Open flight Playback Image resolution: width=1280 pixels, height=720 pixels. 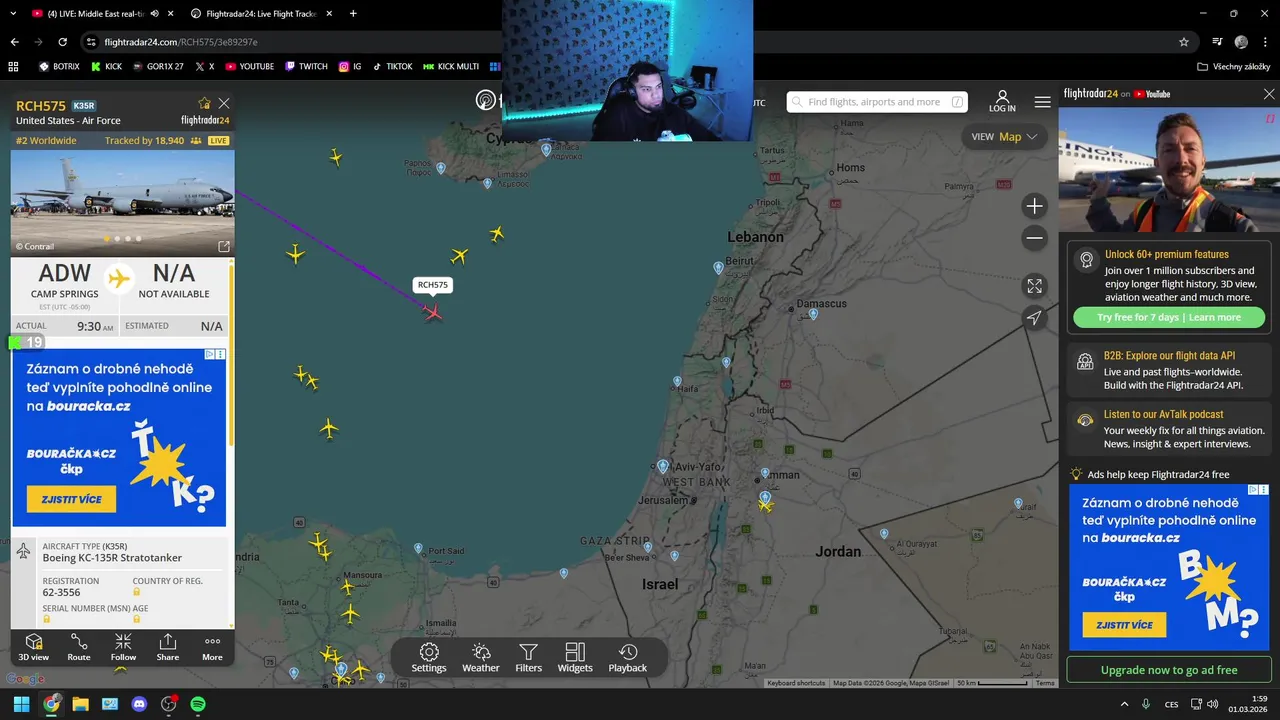tap(628, 658)
